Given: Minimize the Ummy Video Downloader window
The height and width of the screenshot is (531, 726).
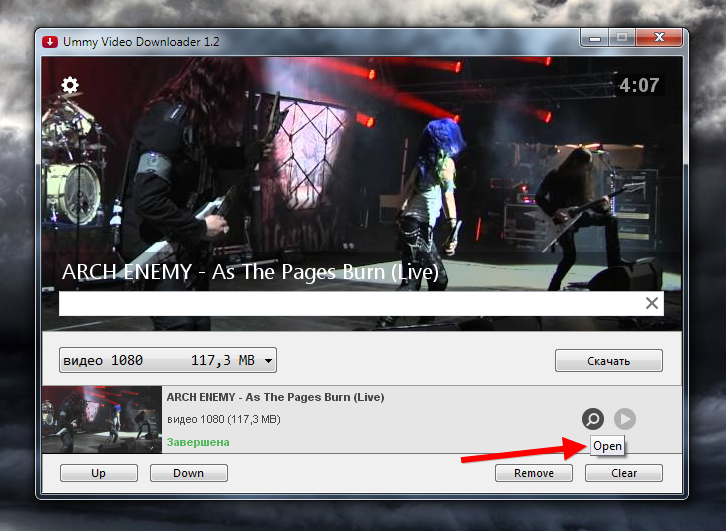Looking at the screenshot, I should [595, 38].
